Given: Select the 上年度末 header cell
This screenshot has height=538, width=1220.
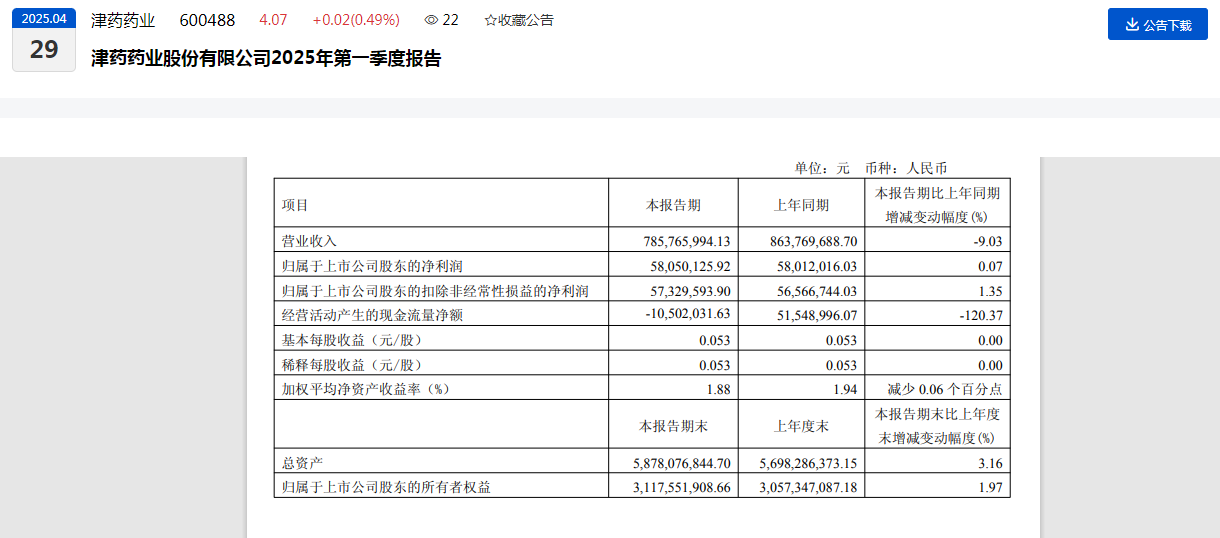Looking at the screenshot, I should click(801, 425).
